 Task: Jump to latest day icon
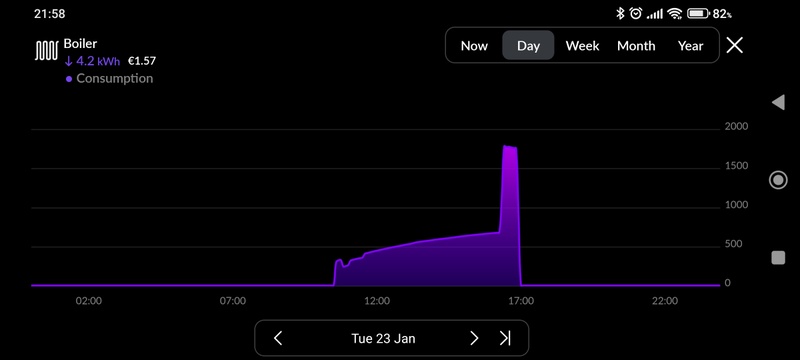505,338
